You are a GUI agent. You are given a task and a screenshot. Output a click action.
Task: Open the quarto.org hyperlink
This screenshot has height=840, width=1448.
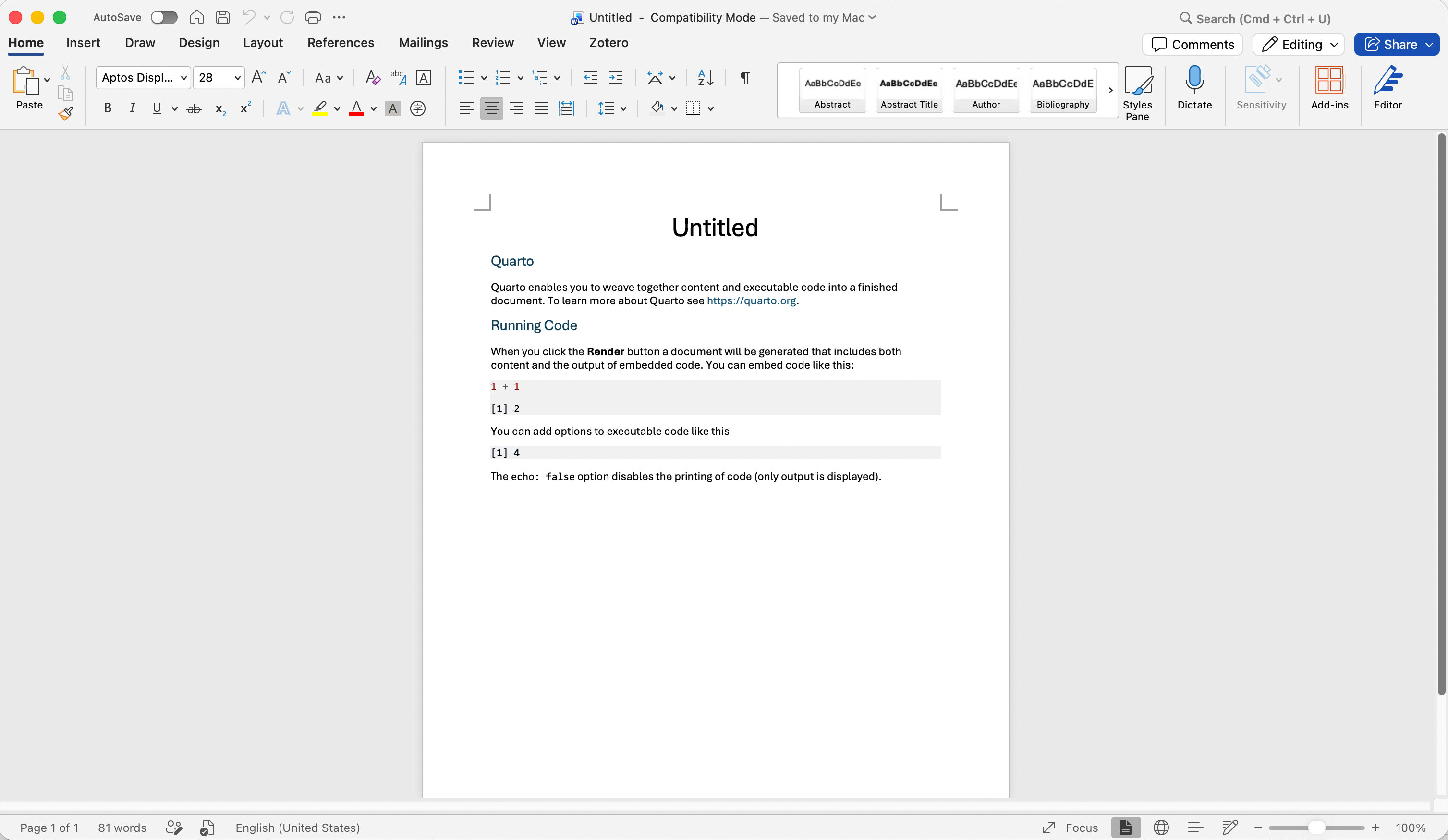(x=751, y=300)
